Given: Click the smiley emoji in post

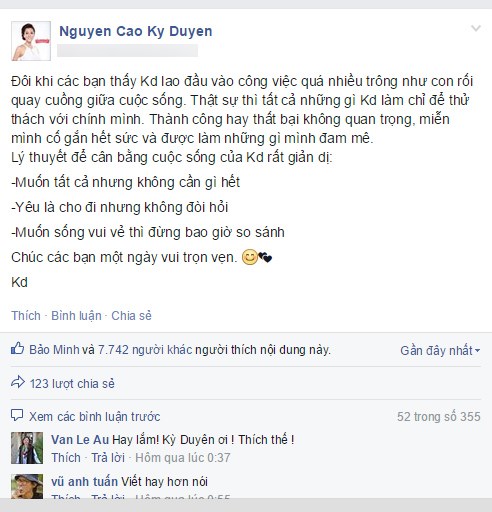Looking at the screenshot, I should (249, 257).
